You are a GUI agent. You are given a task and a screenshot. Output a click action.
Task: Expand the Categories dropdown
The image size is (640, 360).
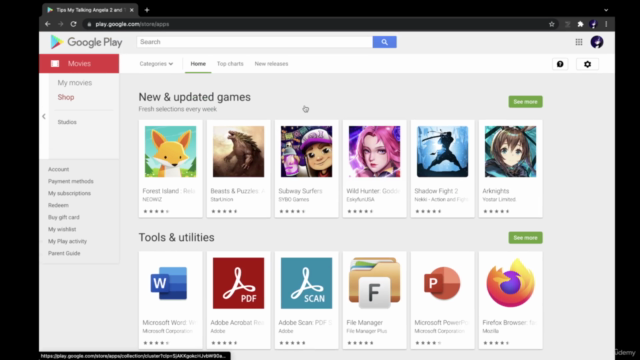coord(156,64)
